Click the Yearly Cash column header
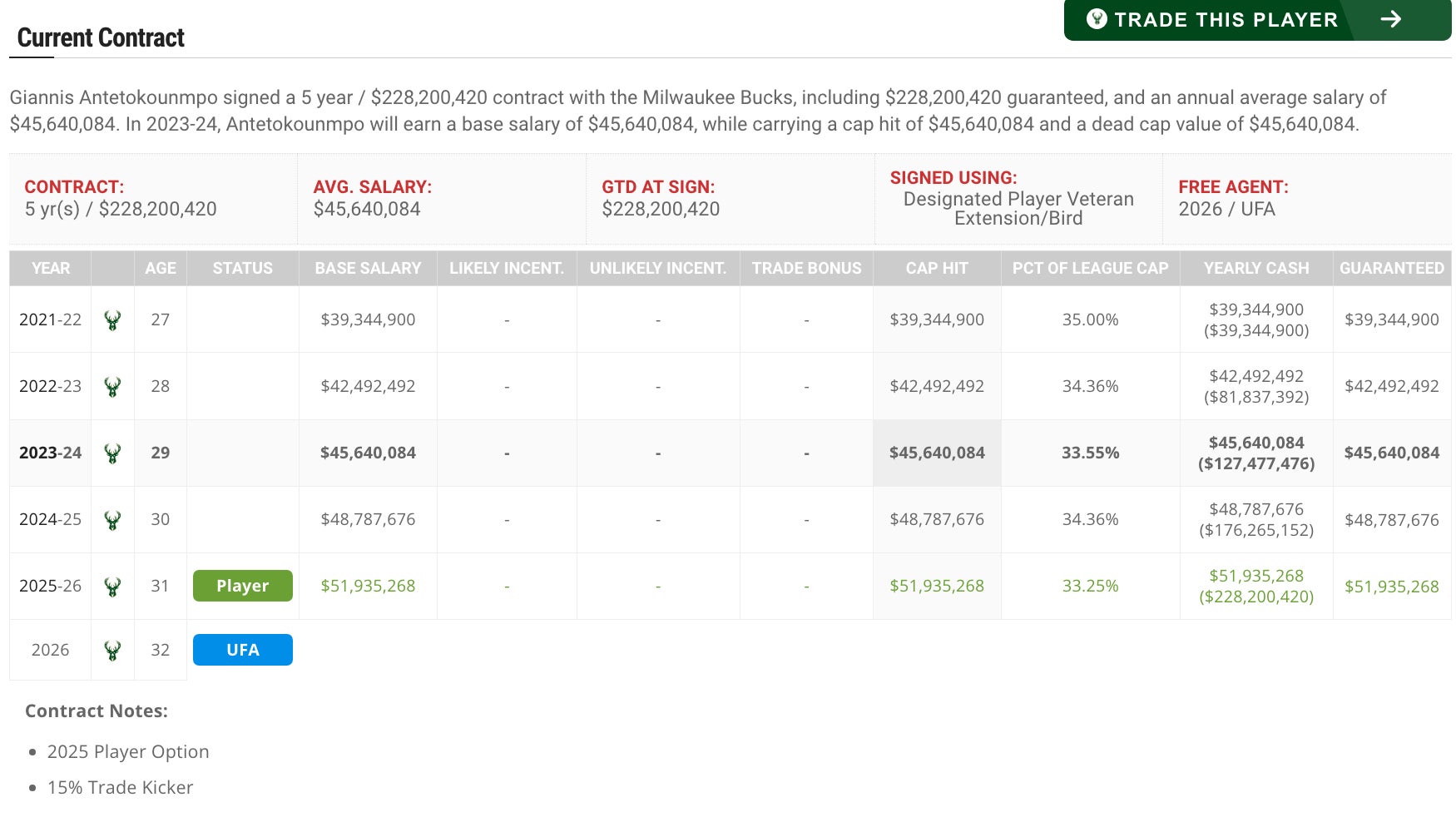This screenshot has height=827, width=1456. click(1255, 268)
